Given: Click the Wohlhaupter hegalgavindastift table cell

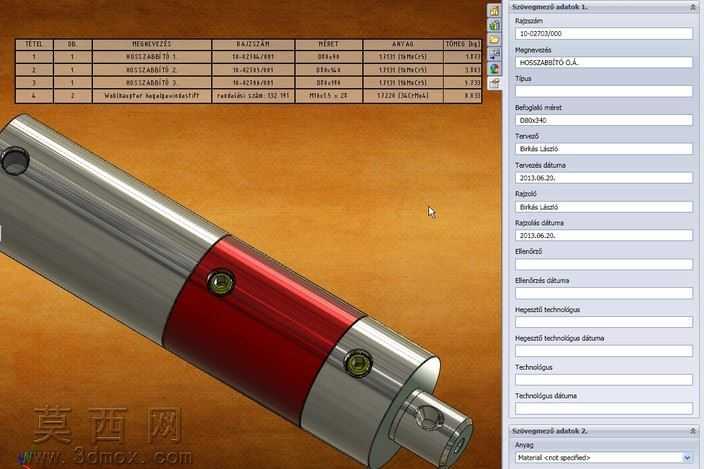Looking at the screenshot, I should (152, 96).
